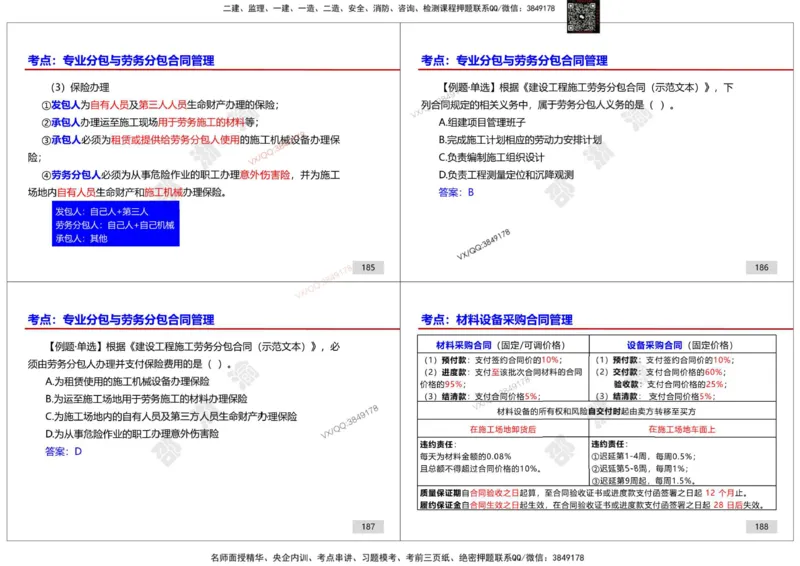The image size is (800, 566).
Task: Click the line ①发包人为自有人员及第三人人员
Action: click(160, 105)
